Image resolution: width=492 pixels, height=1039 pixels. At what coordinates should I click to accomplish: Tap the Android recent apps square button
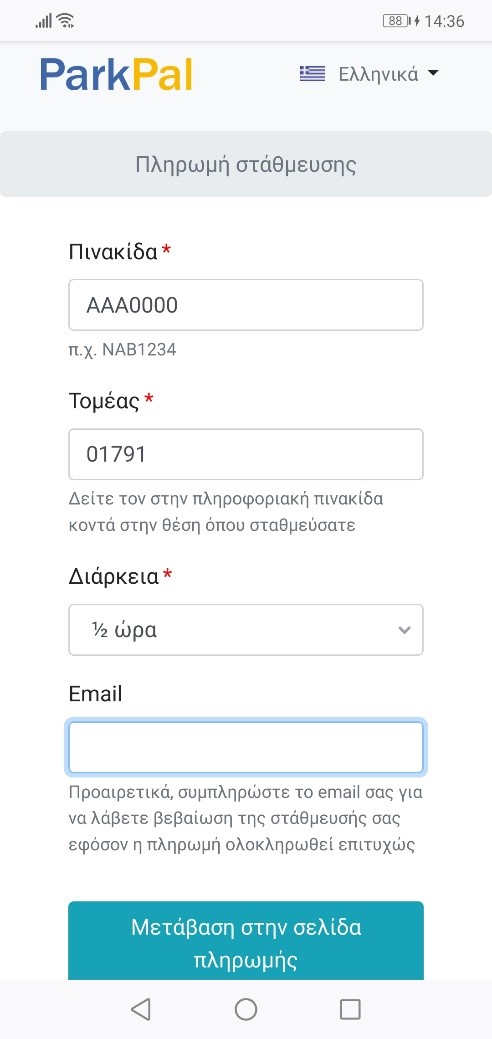click(x=350, y=1009)
